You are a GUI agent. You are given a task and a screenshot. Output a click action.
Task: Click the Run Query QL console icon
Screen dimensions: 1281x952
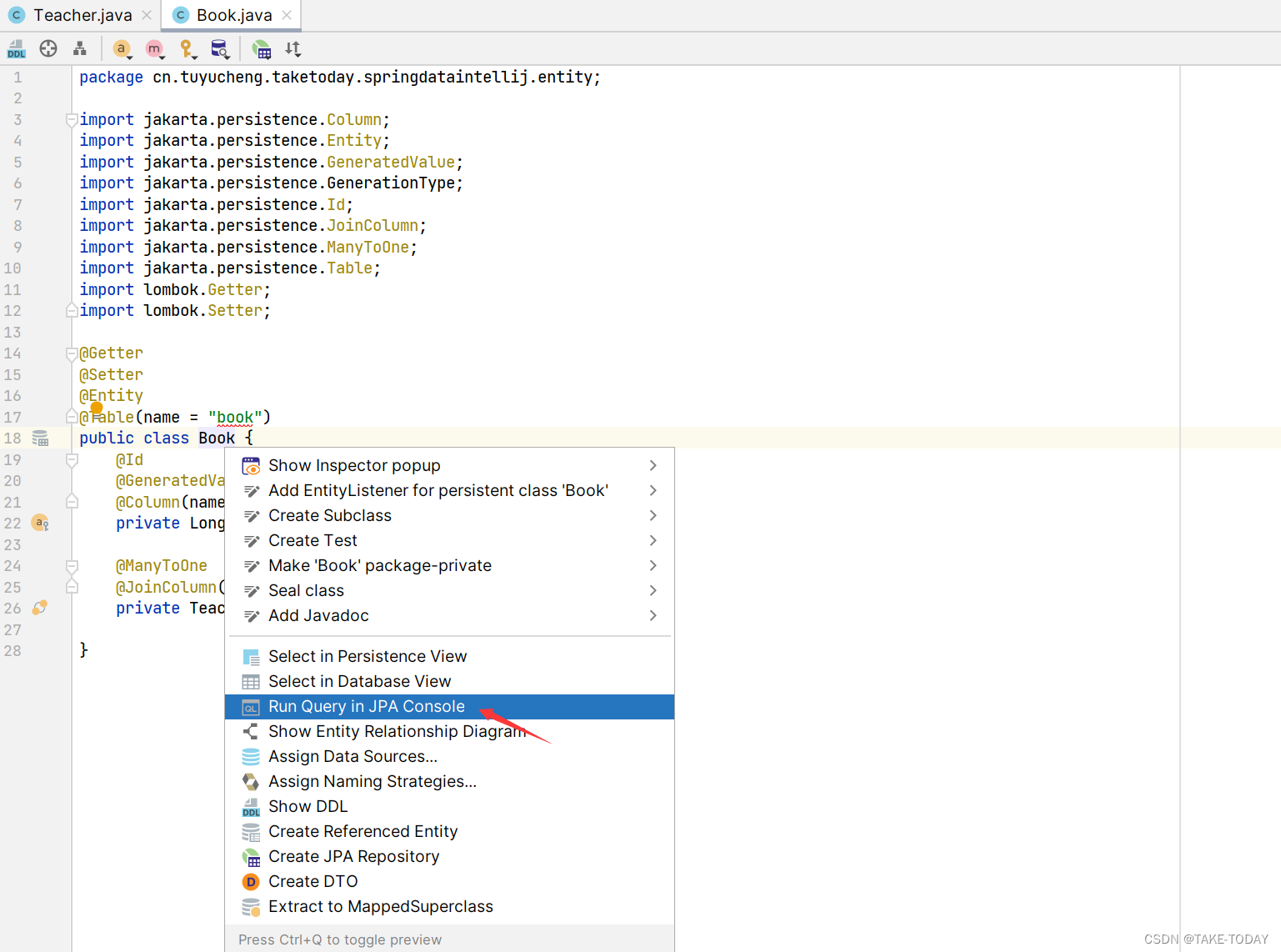coord(251,708)
